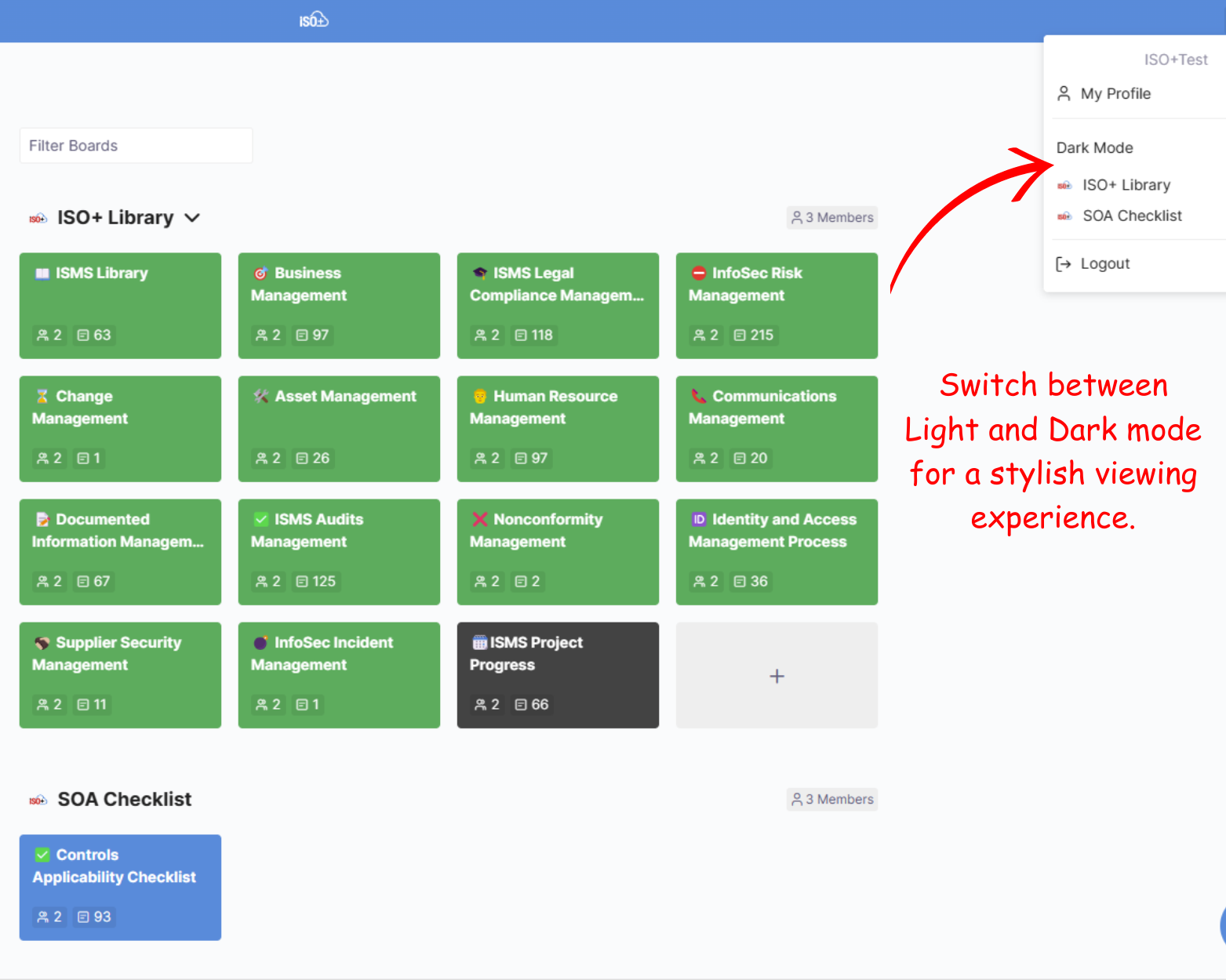Select ISO+ Library in the user menu
1226x980 pixels.
point(1126,185)
